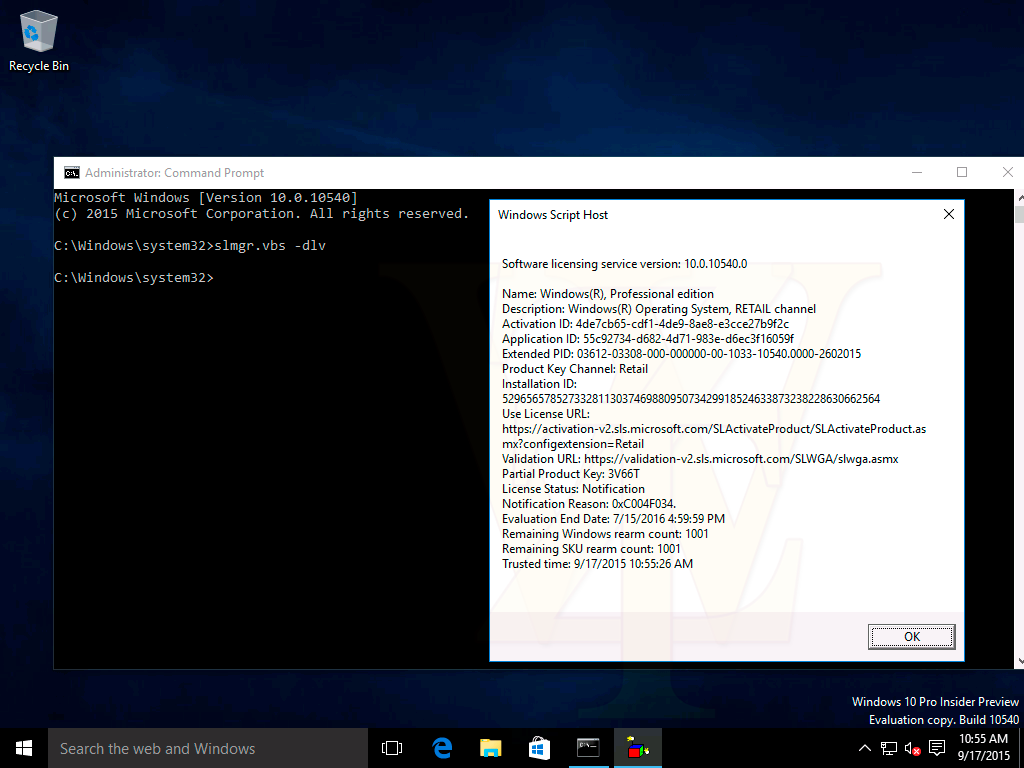Open the network status tray icon
The image size is (1024, 768).
(x=888, y=748)
